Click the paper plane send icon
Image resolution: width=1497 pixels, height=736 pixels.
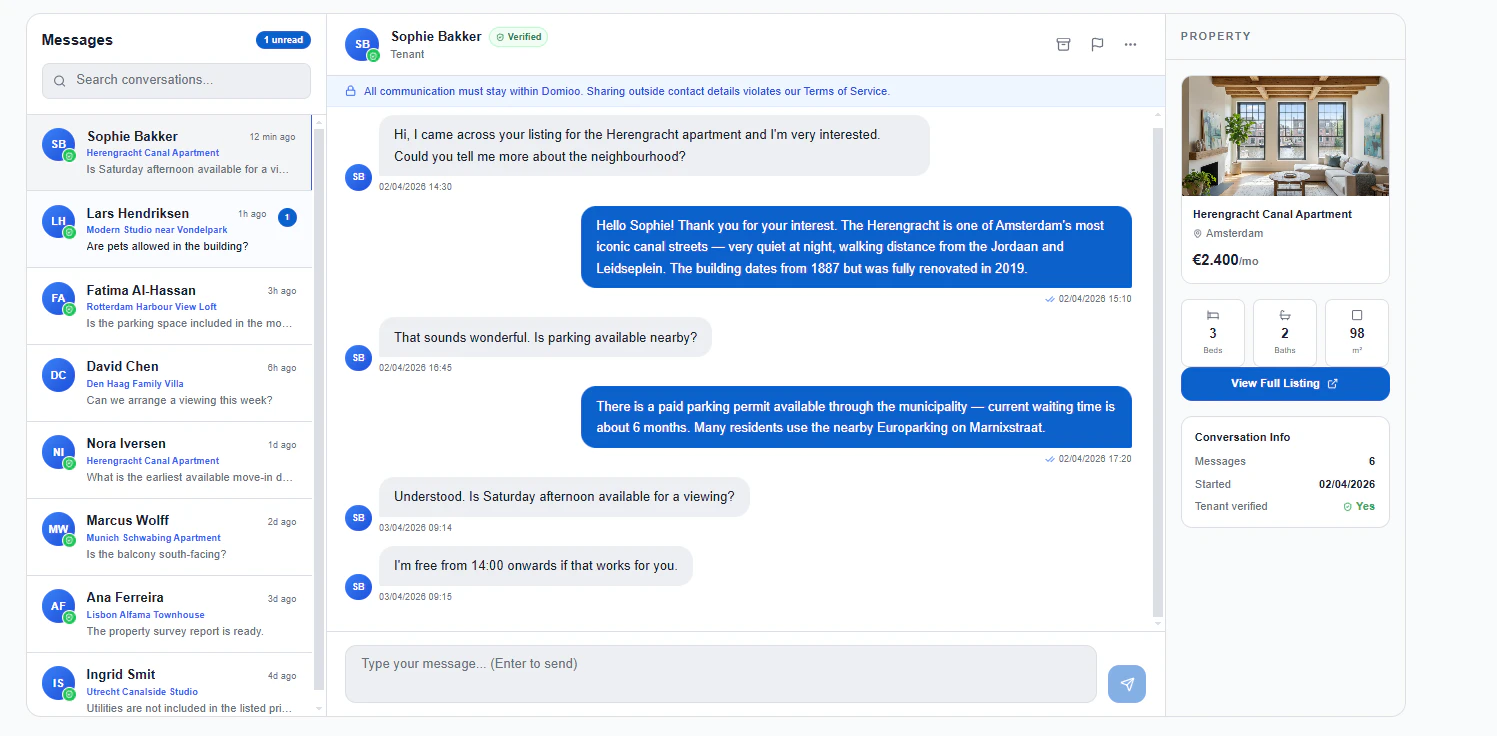[1127, 684]
